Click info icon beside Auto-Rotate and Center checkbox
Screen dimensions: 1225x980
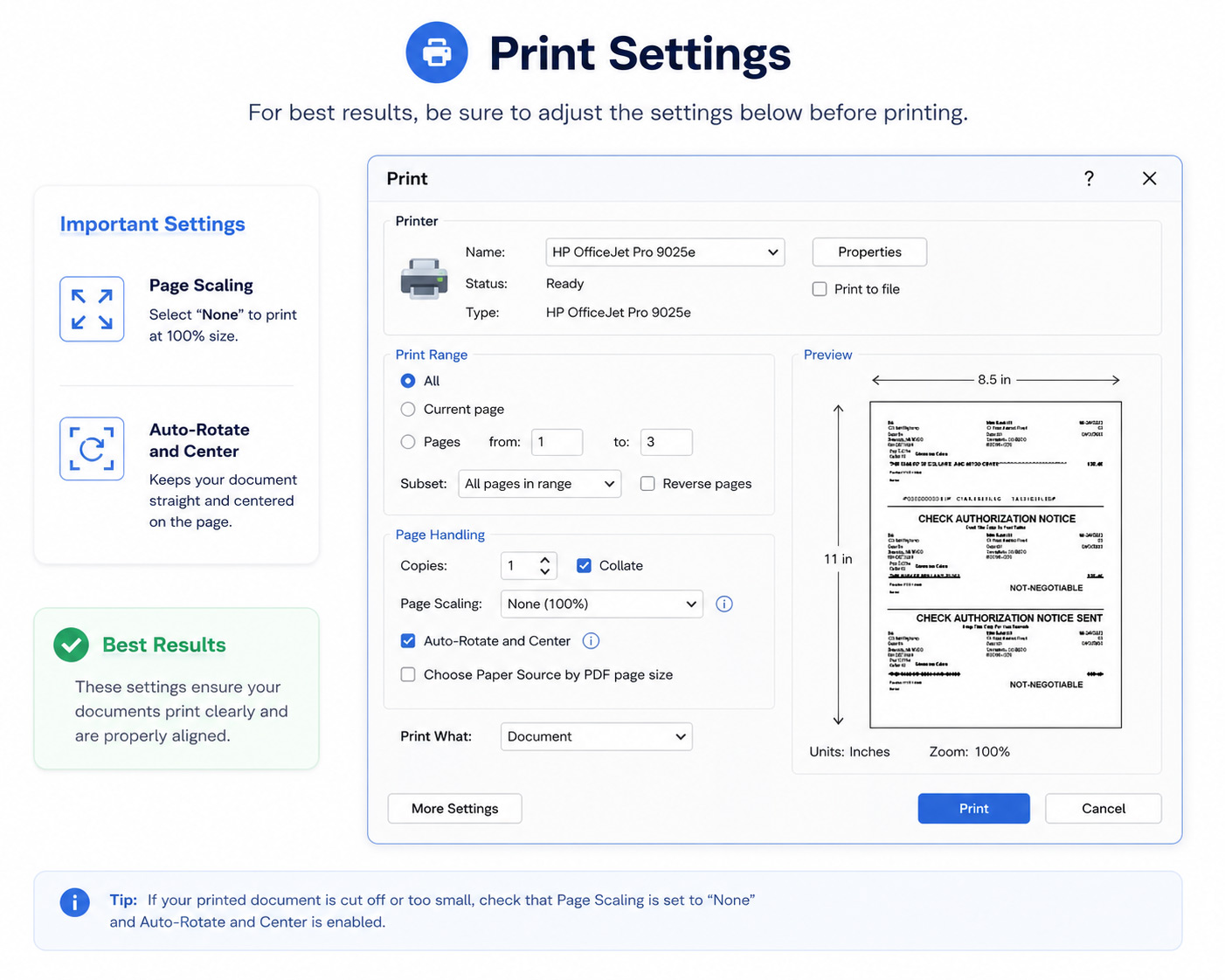click(591, 641)
